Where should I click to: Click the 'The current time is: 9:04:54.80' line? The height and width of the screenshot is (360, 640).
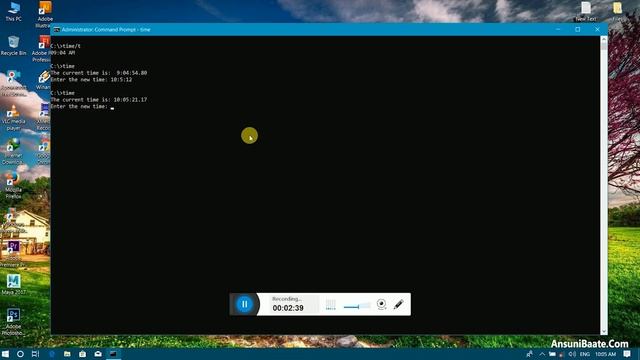click(x=99, y=73)
